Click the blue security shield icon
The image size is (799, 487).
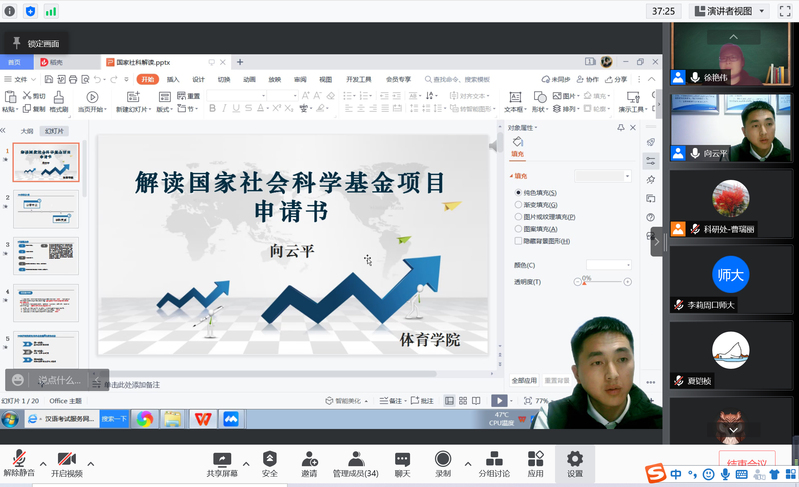coord(30,11)
